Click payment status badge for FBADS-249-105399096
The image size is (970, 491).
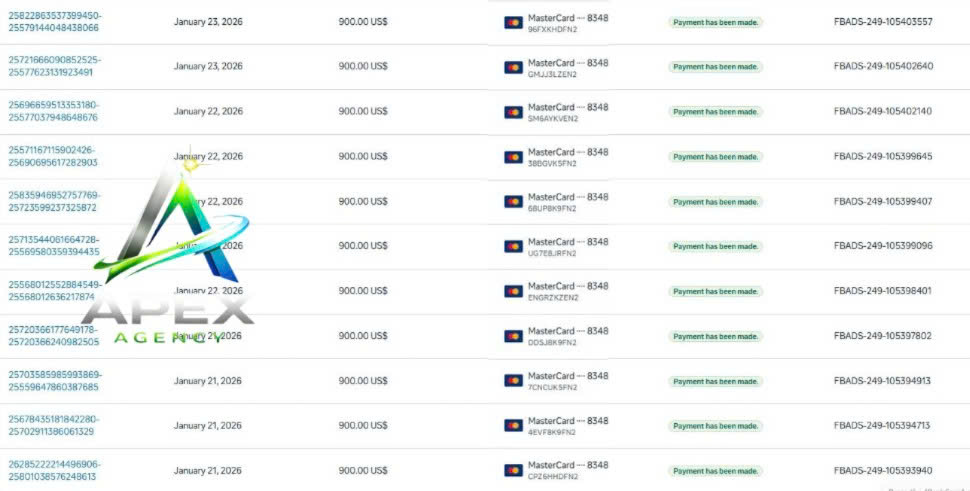point(715,246)
